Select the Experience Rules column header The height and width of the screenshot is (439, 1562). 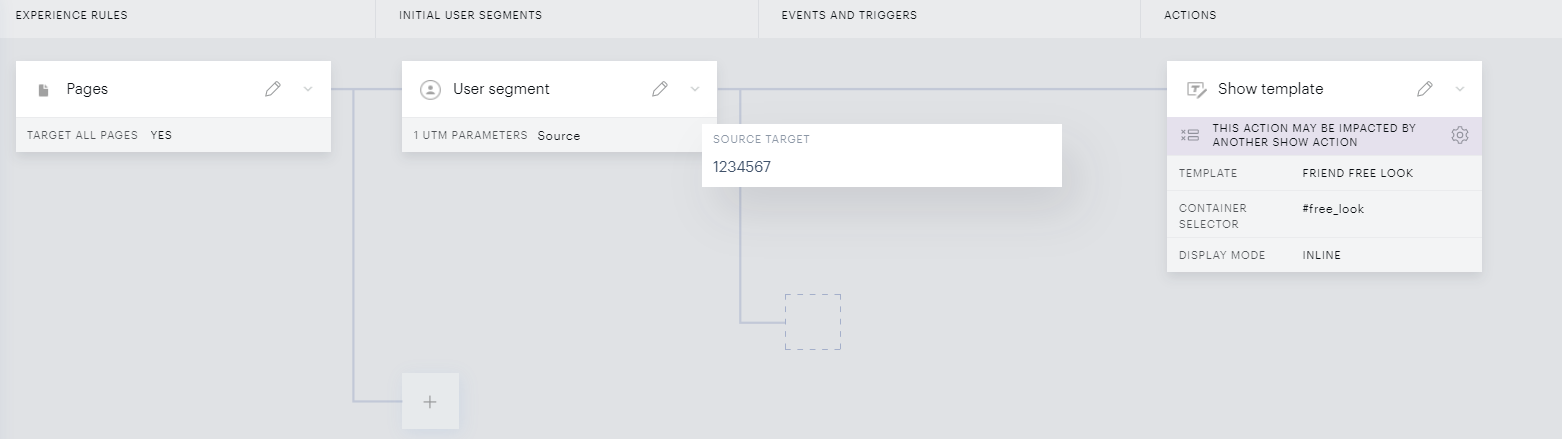pyautogui.click(x=72, y=16)
